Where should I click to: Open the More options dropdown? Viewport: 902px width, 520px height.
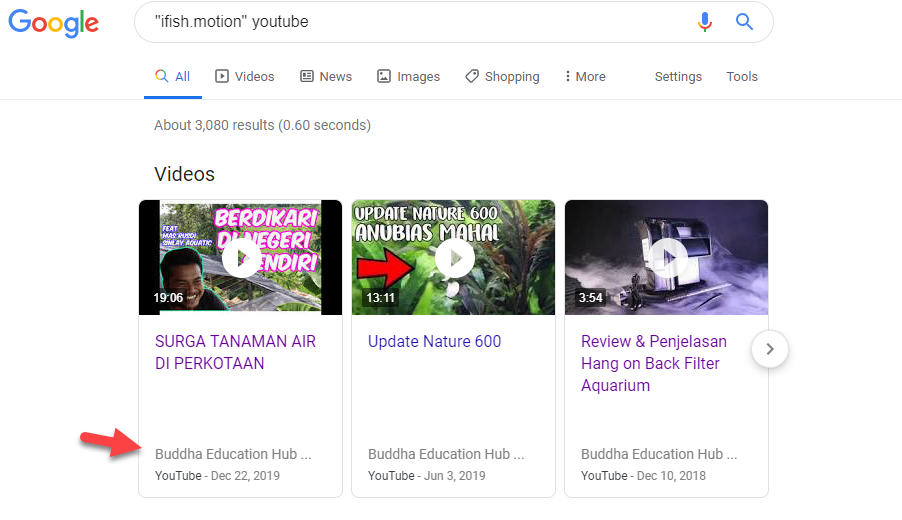[585, 77]
